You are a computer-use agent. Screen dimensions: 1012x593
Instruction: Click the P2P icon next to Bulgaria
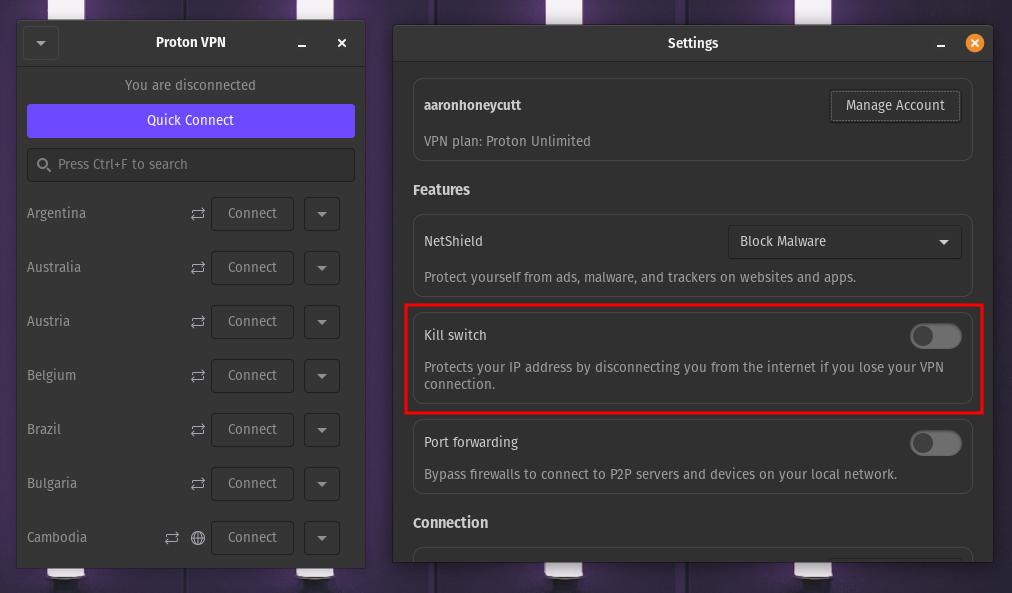pyautogui.click(x=197, y=483)
